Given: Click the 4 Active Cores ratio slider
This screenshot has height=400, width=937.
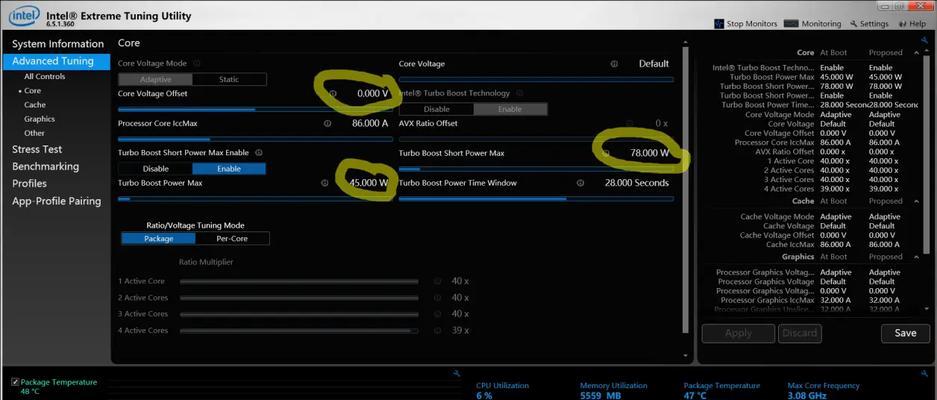Looking at the screenshot, I should click(299, 331).
